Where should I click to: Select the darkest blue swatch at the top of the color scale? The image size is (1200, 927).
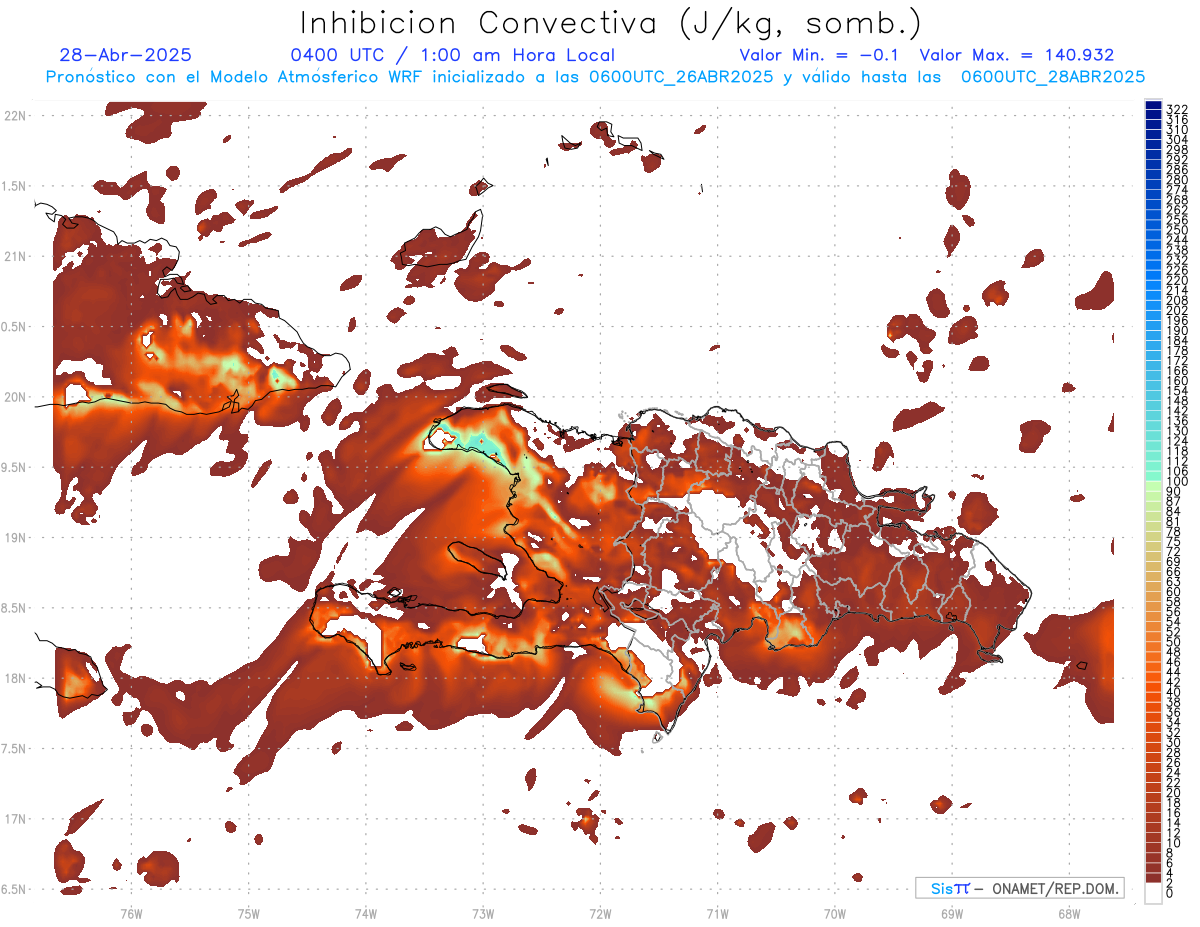tap(1153, 104)
